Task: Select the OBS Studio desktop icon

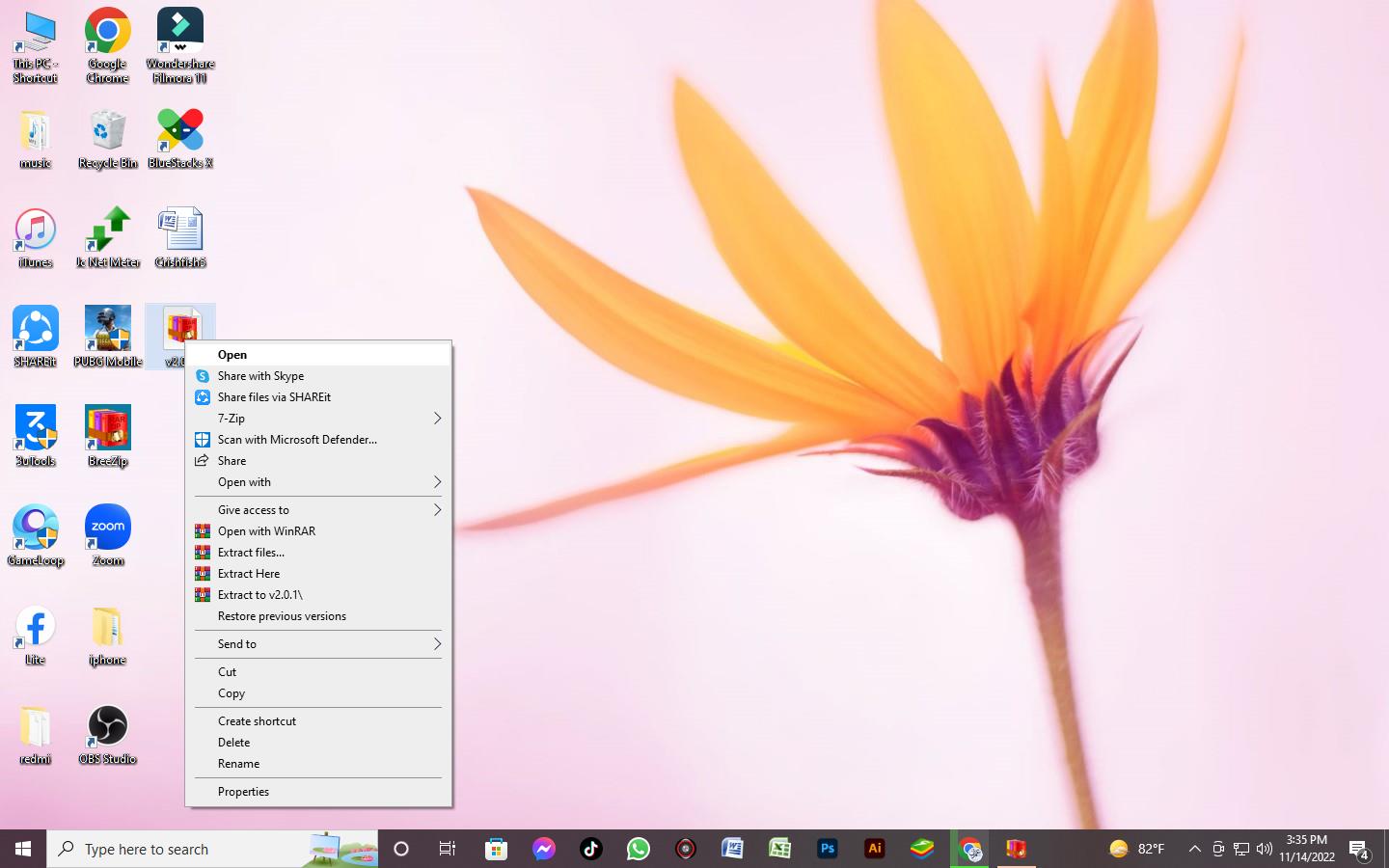Action: (x=107, y=728)
